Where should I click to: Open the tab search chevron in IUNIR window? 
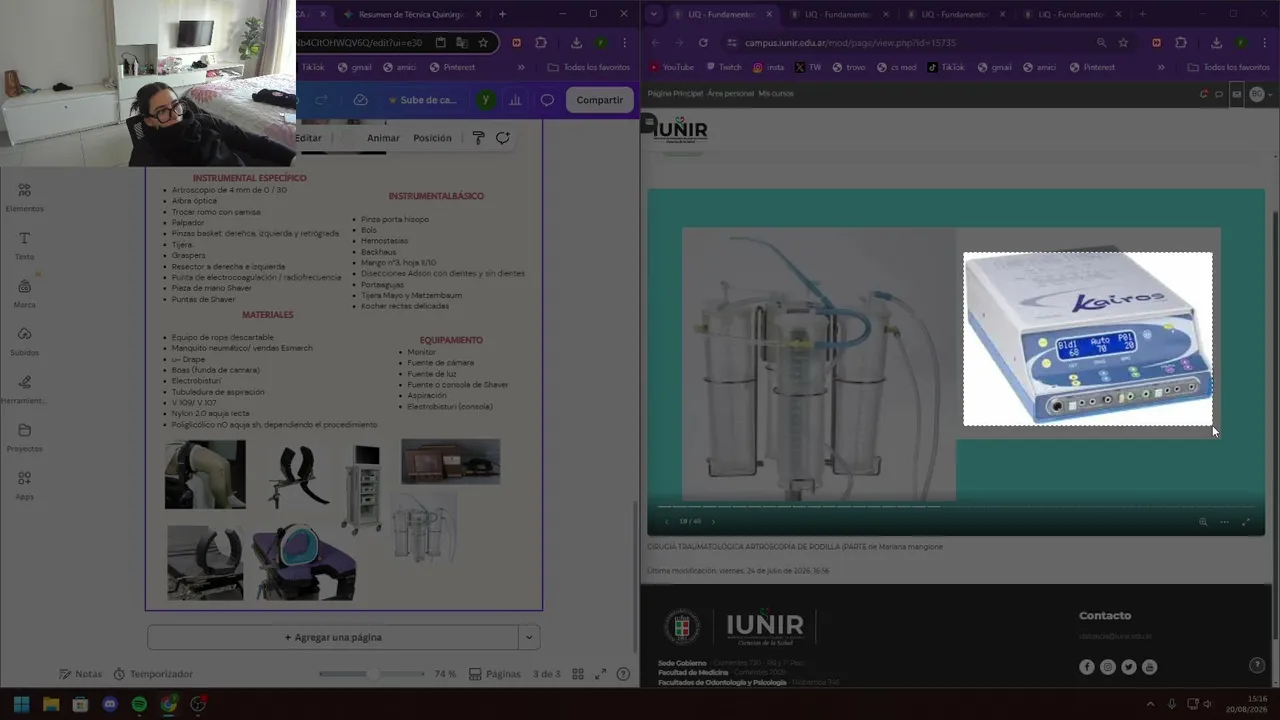[x=654, y=14]
